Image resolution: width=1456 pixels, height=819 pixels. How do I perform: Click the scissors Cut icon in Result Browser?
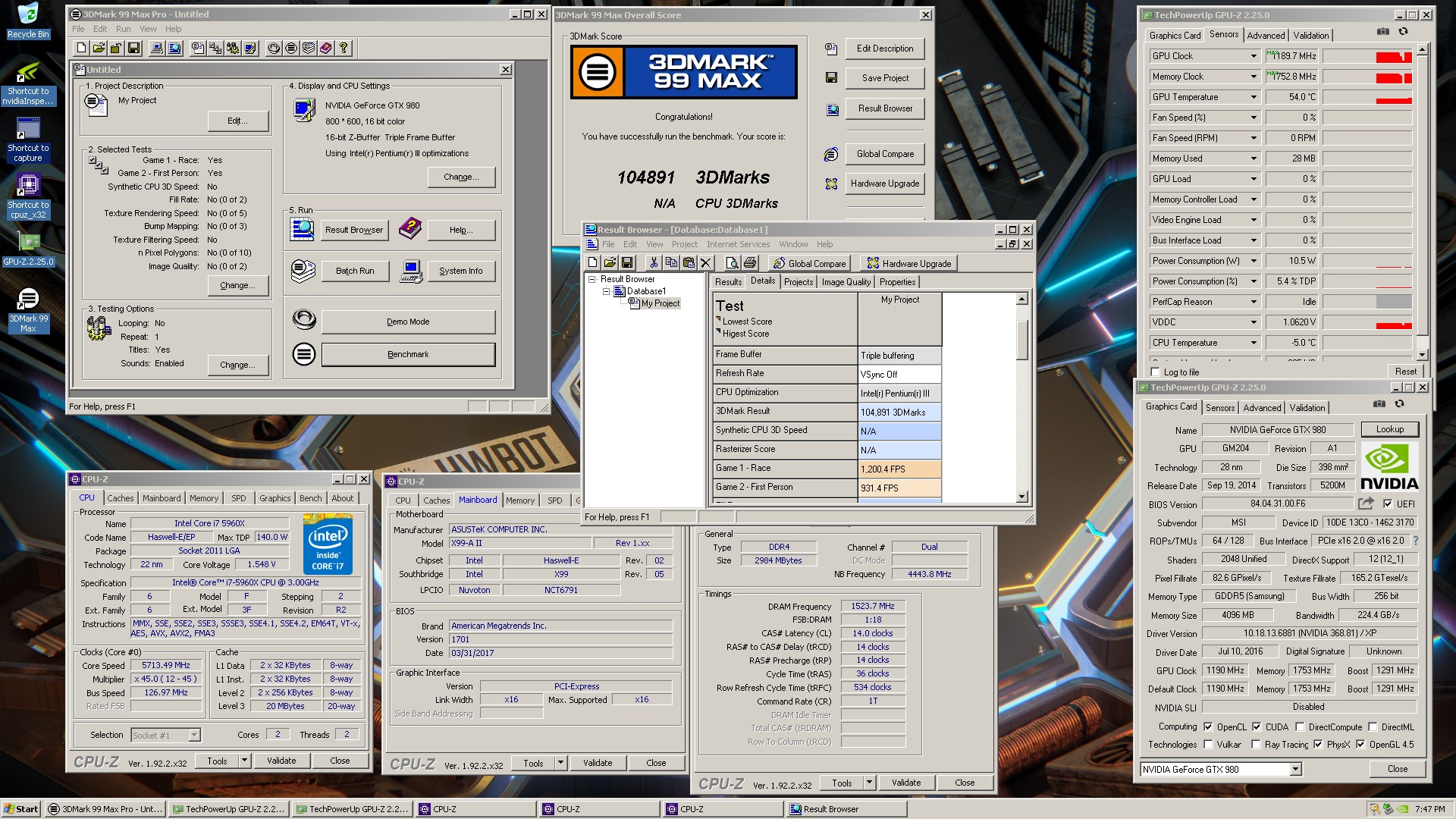click(654, 263)
